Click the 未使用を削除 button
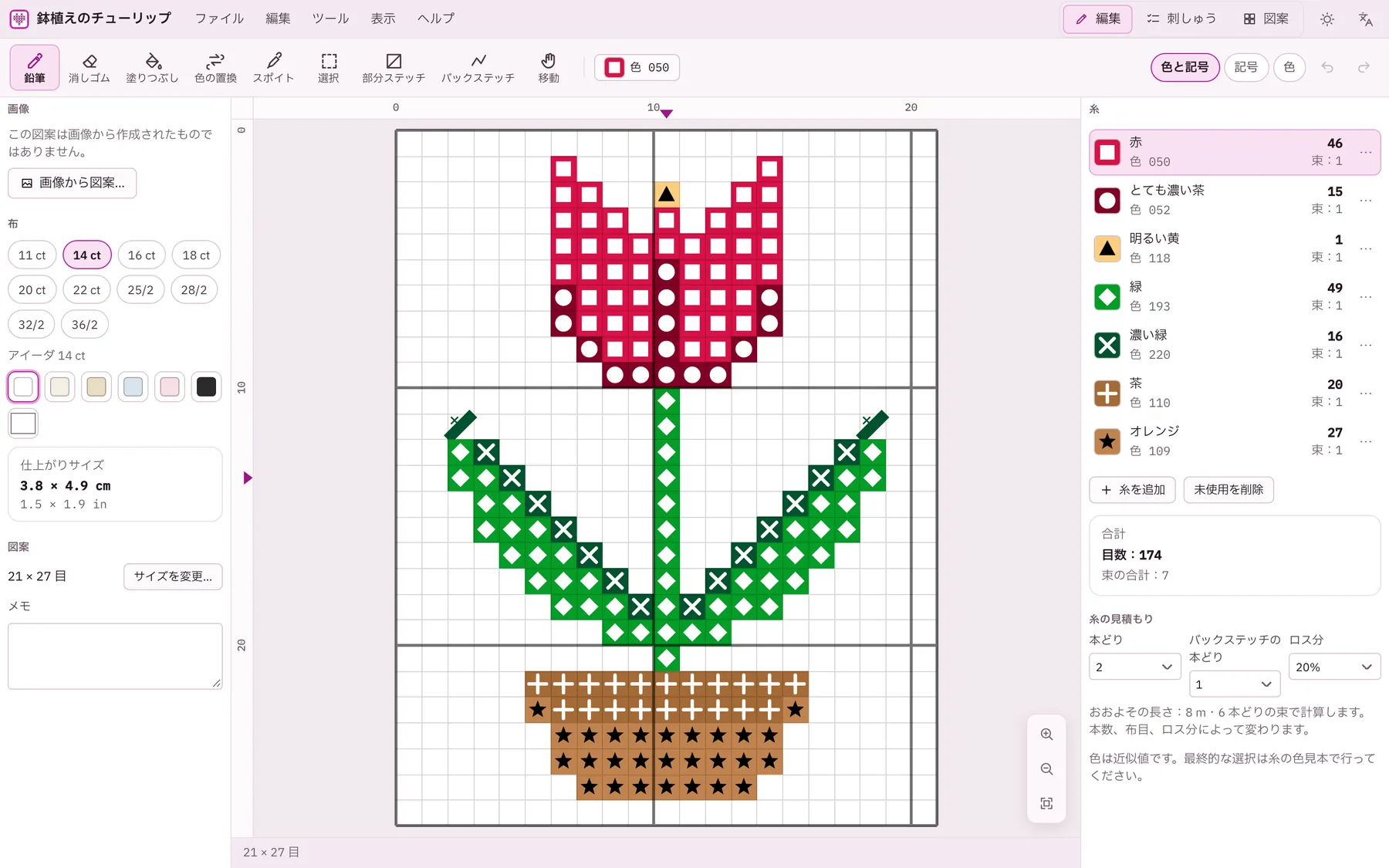Screen dimensions: 1389x868 pyautogui.click(x=1228, y=490)
